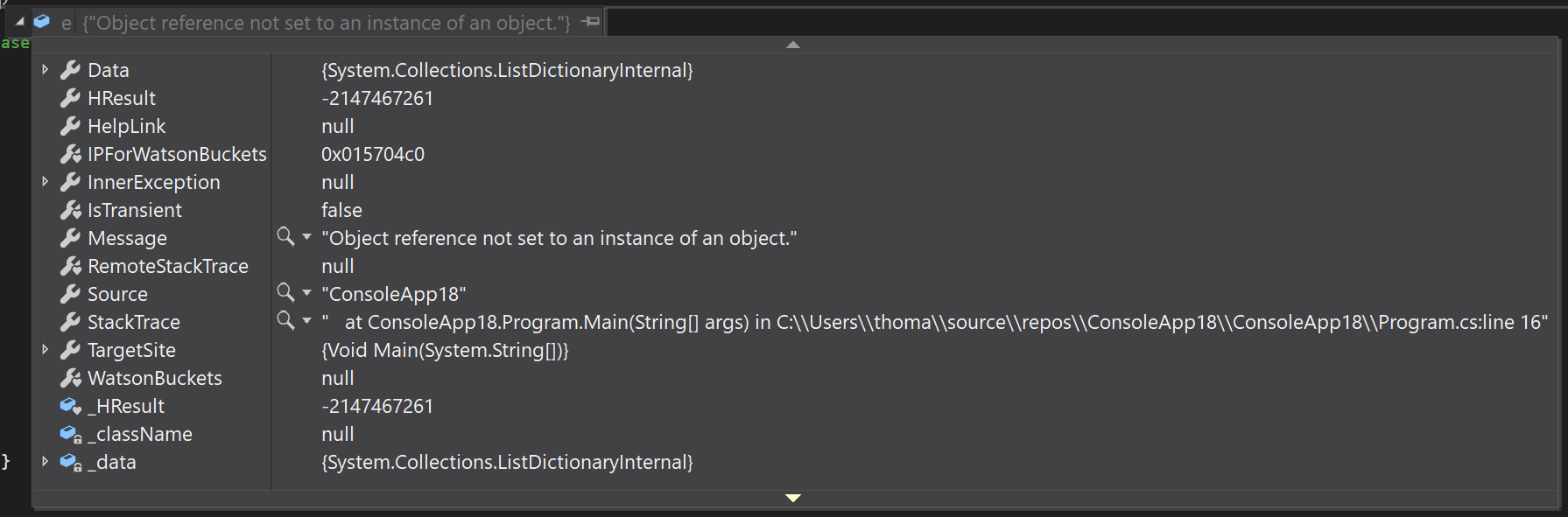
Task: Pin the exception DataTip
Action: tap(591, 22)
